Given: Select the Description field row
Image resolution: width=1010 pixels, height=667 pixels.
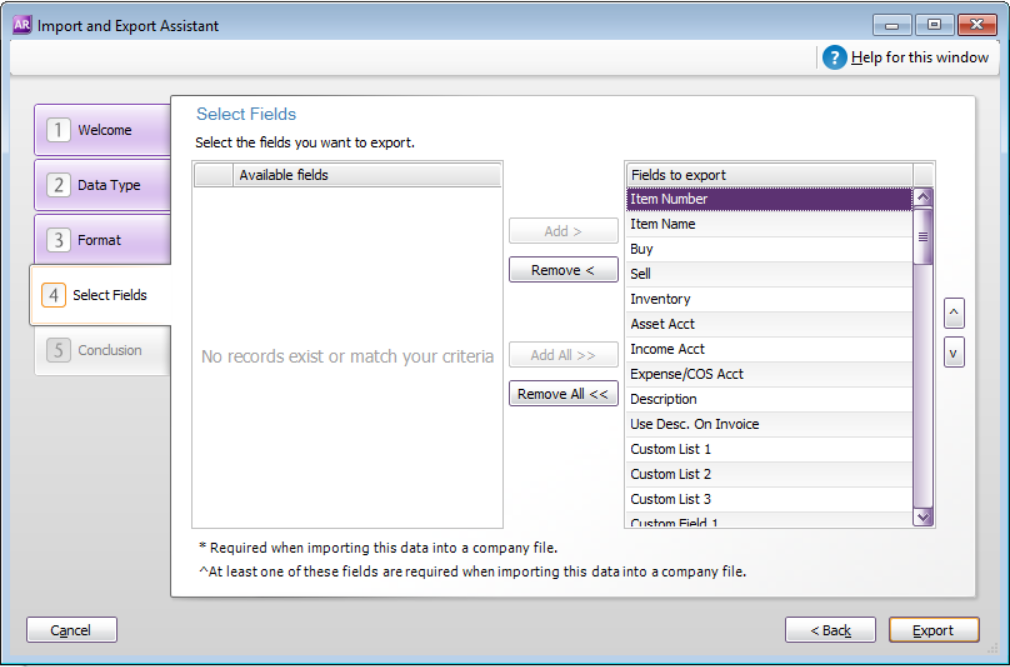Looking at the screenshot, I should (769, 400).
